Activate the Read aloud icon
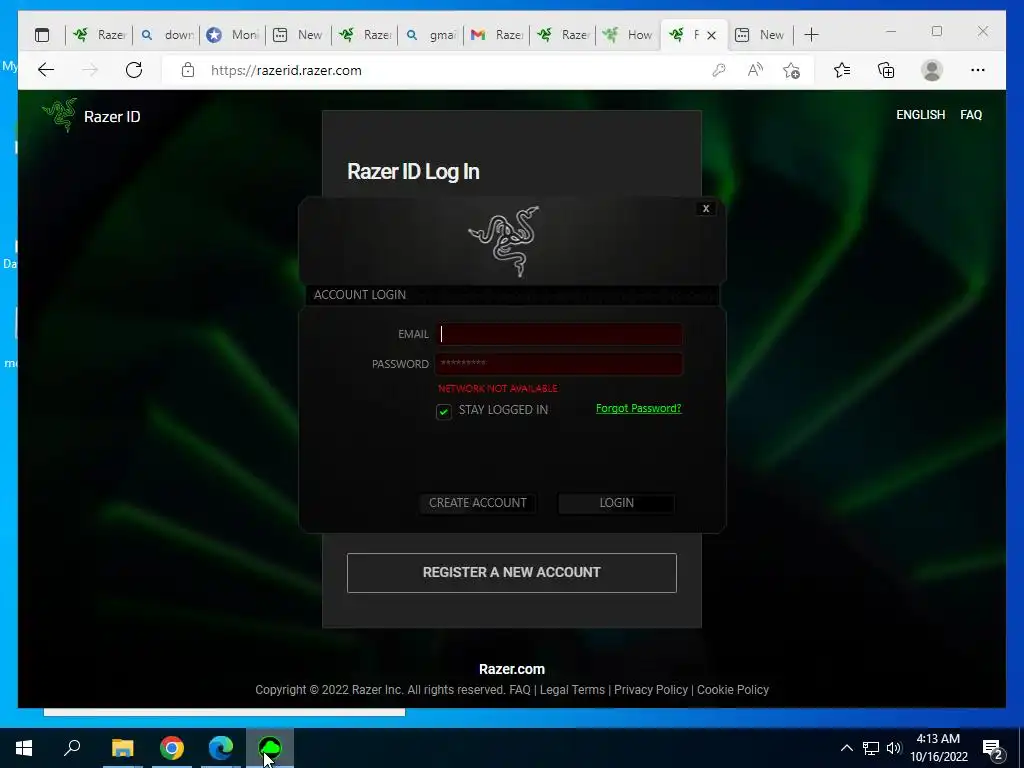This screenshot has height=768, width=1024. (756, 70)
